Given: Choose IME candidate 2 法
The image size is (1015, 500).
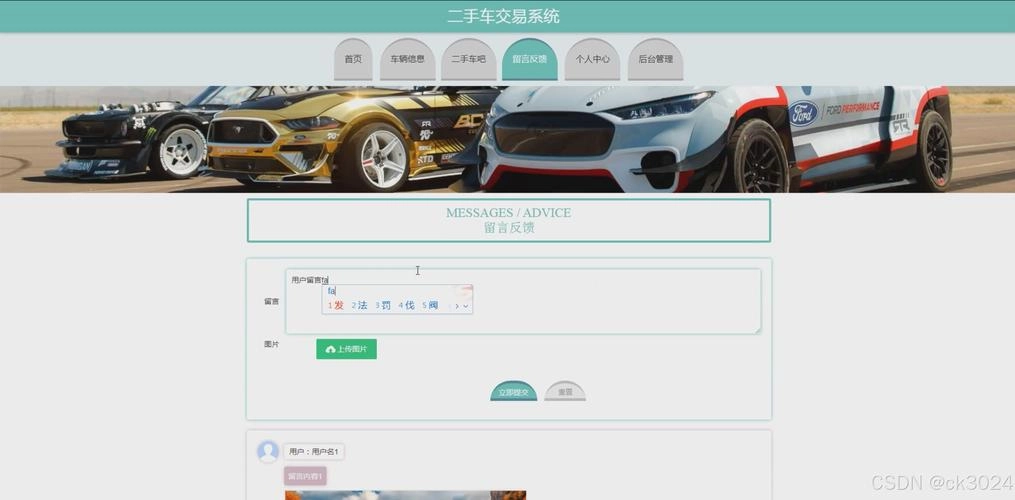Looking at the screenshot, I should [x=360, y=305].
